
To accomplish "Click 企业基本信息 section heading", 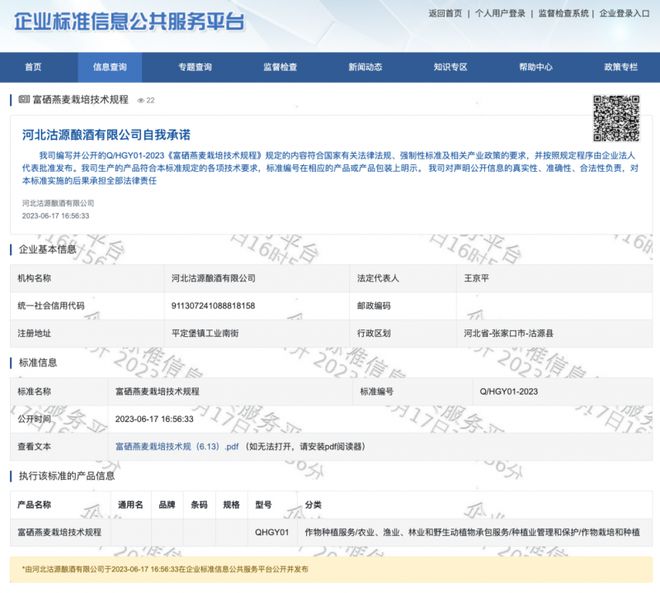I will pos(47,250).
